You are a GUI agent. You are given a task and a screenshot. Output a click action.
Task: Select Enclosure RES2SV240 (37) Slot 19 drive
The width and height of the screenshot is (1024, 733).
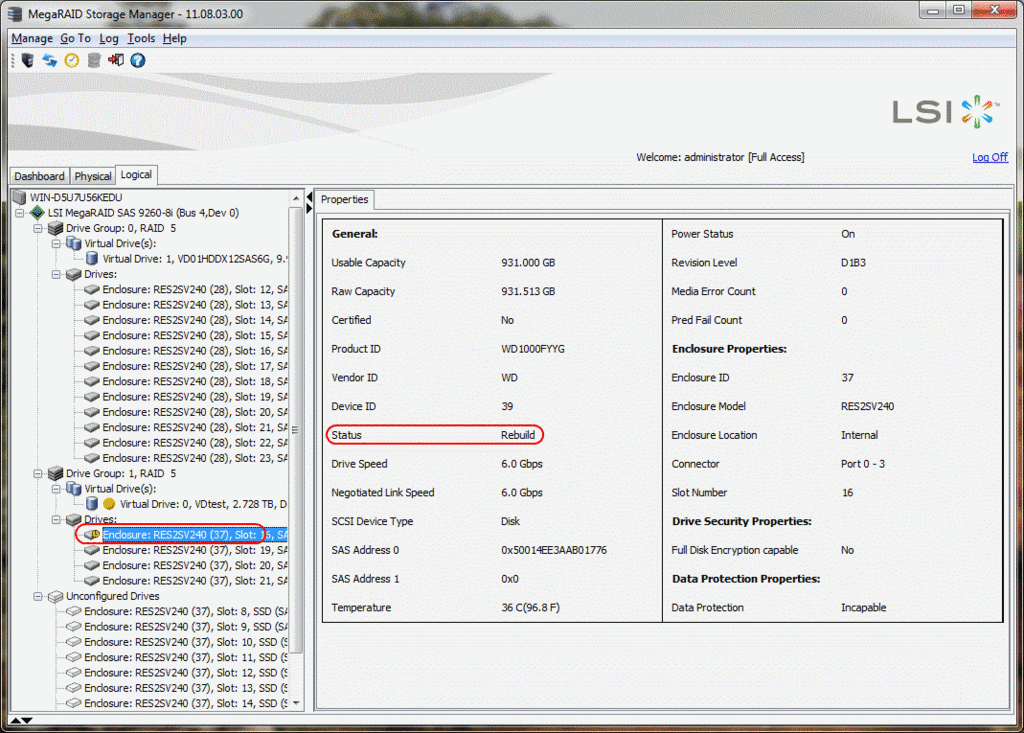(x=195, y=550)
